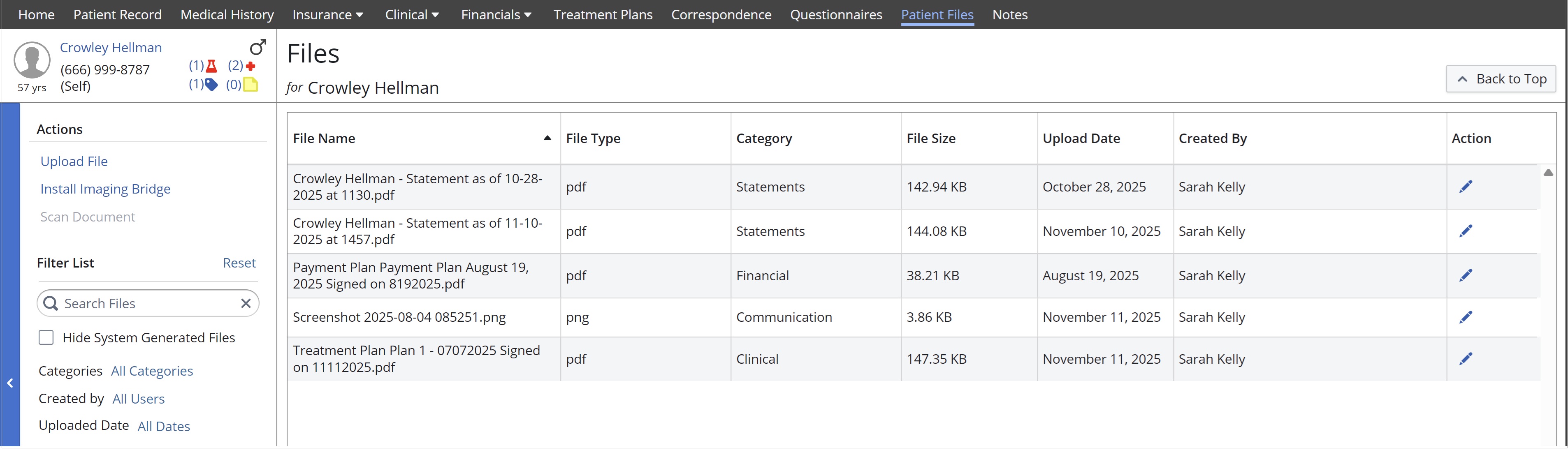Viewport: 1568px width, 450px height.
Task: Open the Medical History tab
Action: [226, 15]
